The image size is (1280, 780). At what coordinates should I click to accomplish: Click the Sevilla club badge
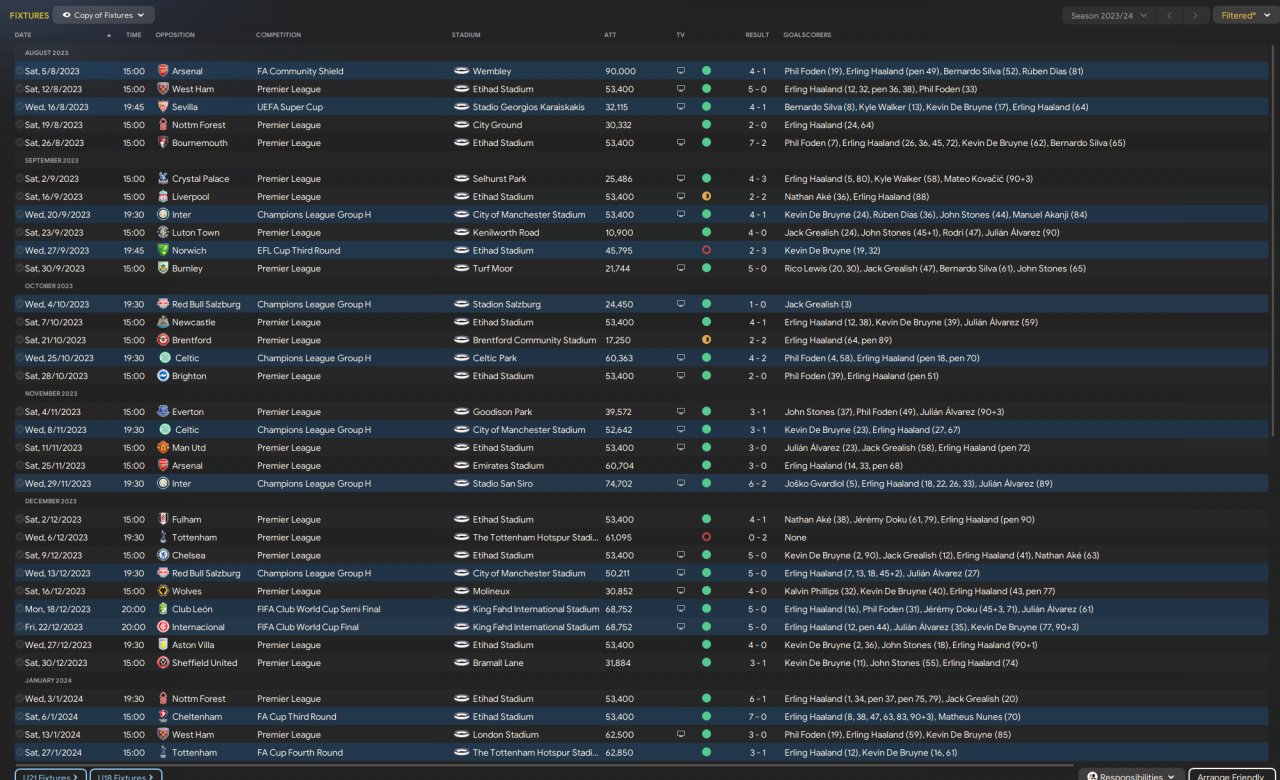163,107
